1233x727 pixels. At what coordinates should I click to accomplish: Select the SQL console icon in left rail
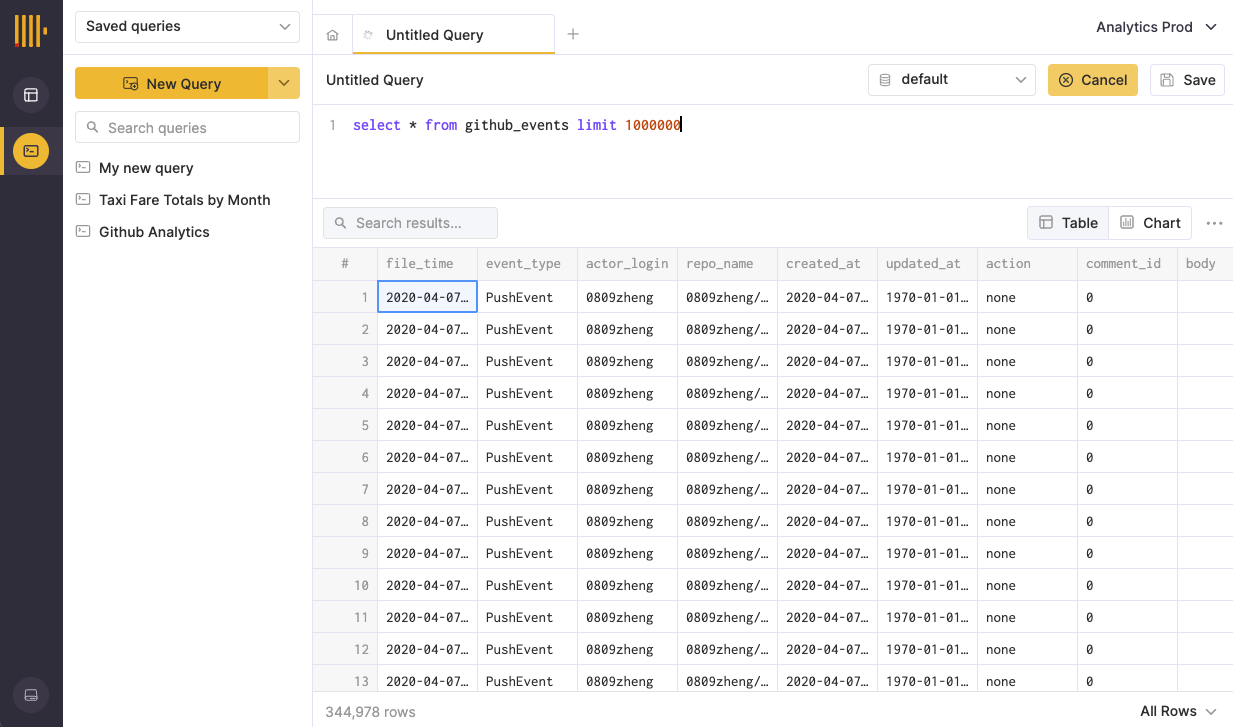point(30,151)
